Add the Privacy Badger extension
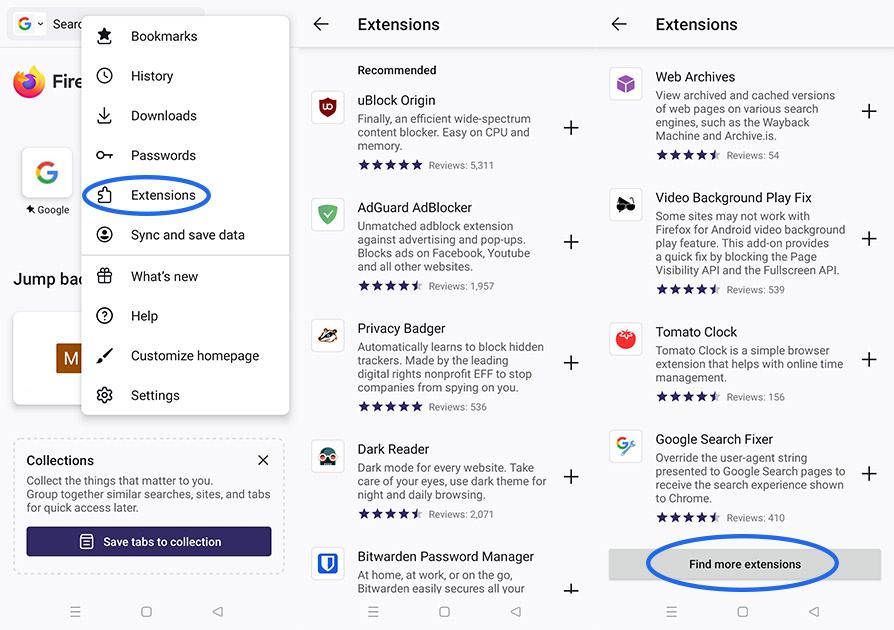894x630 pixels. [571, 363]
